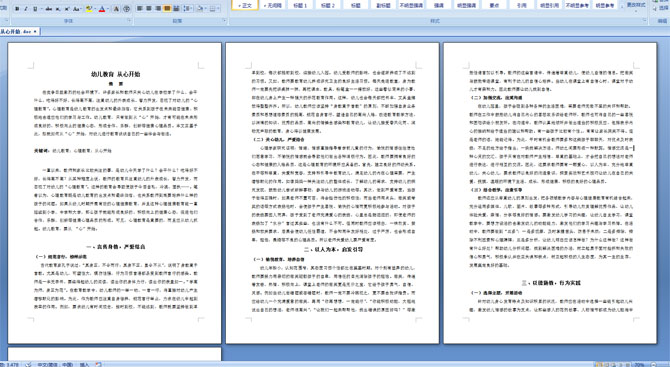Toggle justified paragraph alignment
This screenshot has height=367, width=670.
tap(167, 9)
